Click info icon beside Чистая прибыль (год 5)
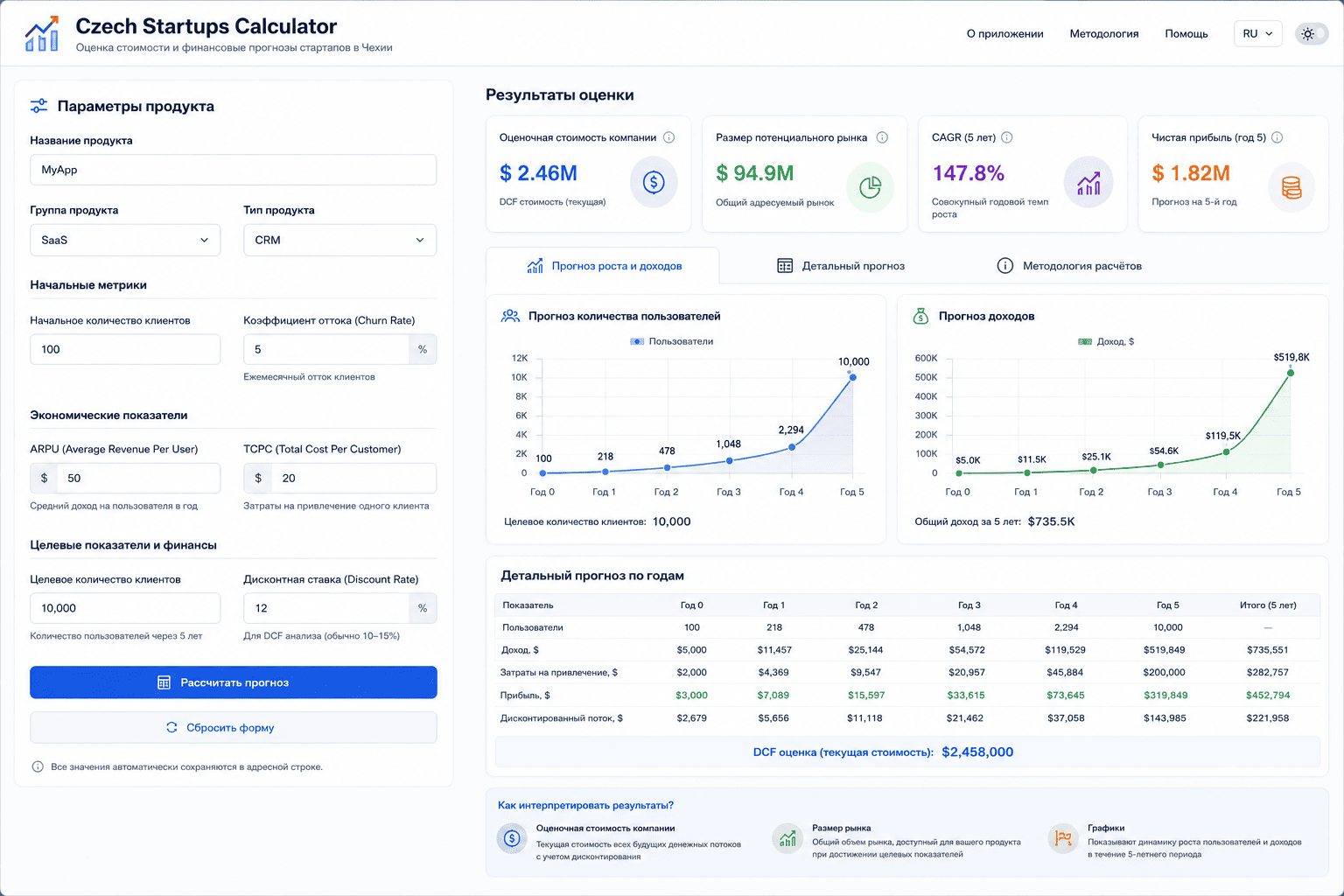The width and height of the screenshot is (1344, 896). pos(1277,137)
